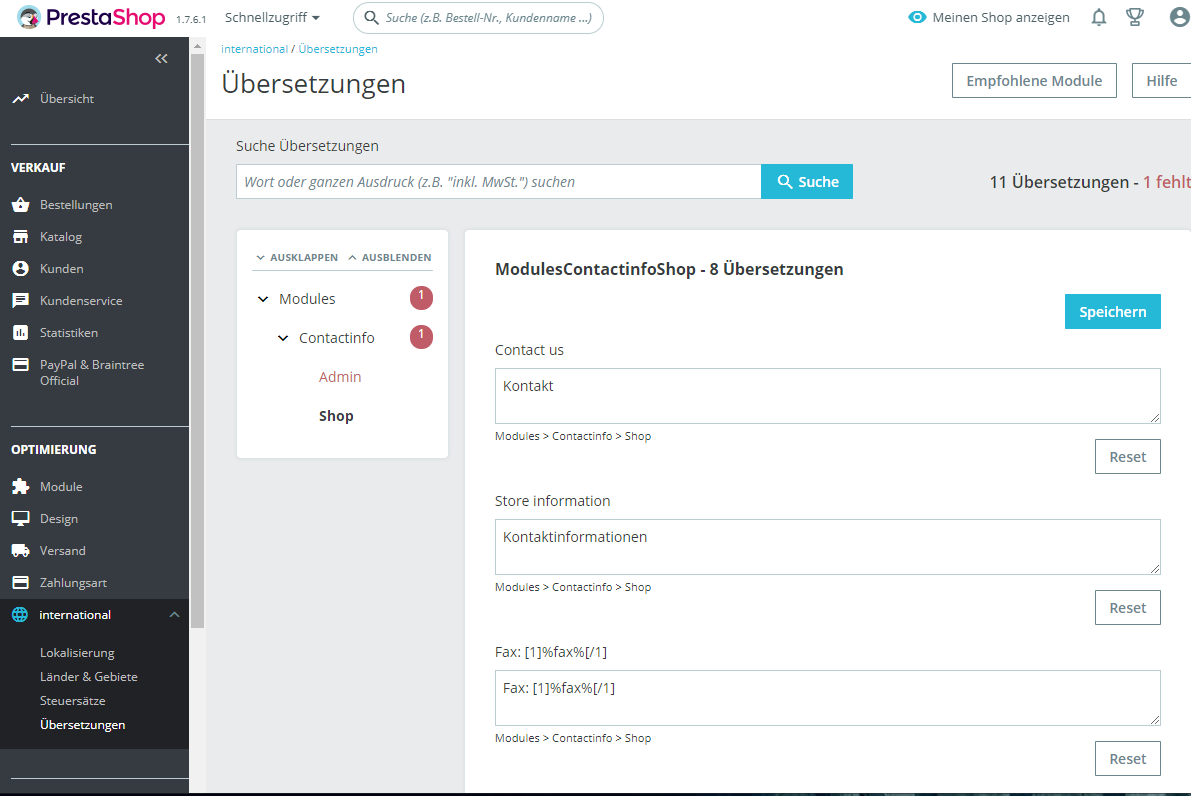
Task: Click the Module puzzle piece icon
Action: (21, 486)
